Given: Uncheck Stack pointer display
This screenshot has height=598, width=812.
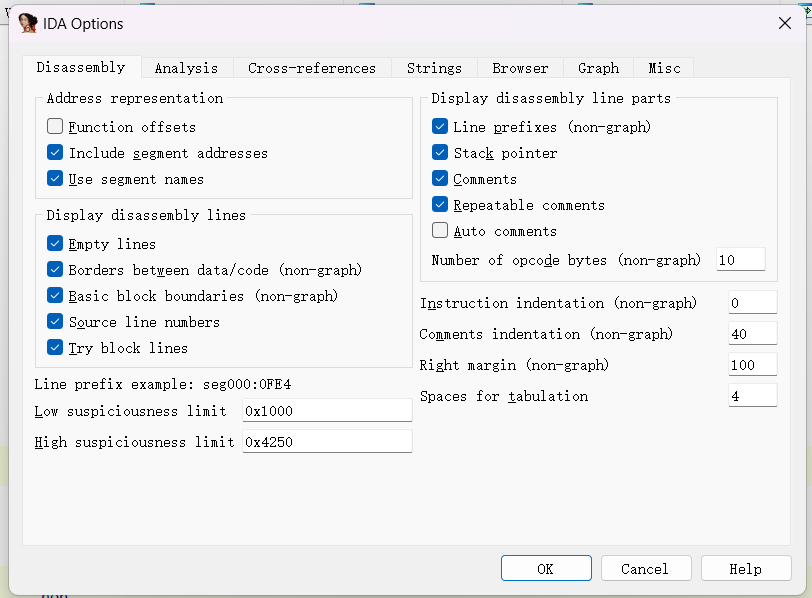Looking at the screenshot, I should point(440,153).
